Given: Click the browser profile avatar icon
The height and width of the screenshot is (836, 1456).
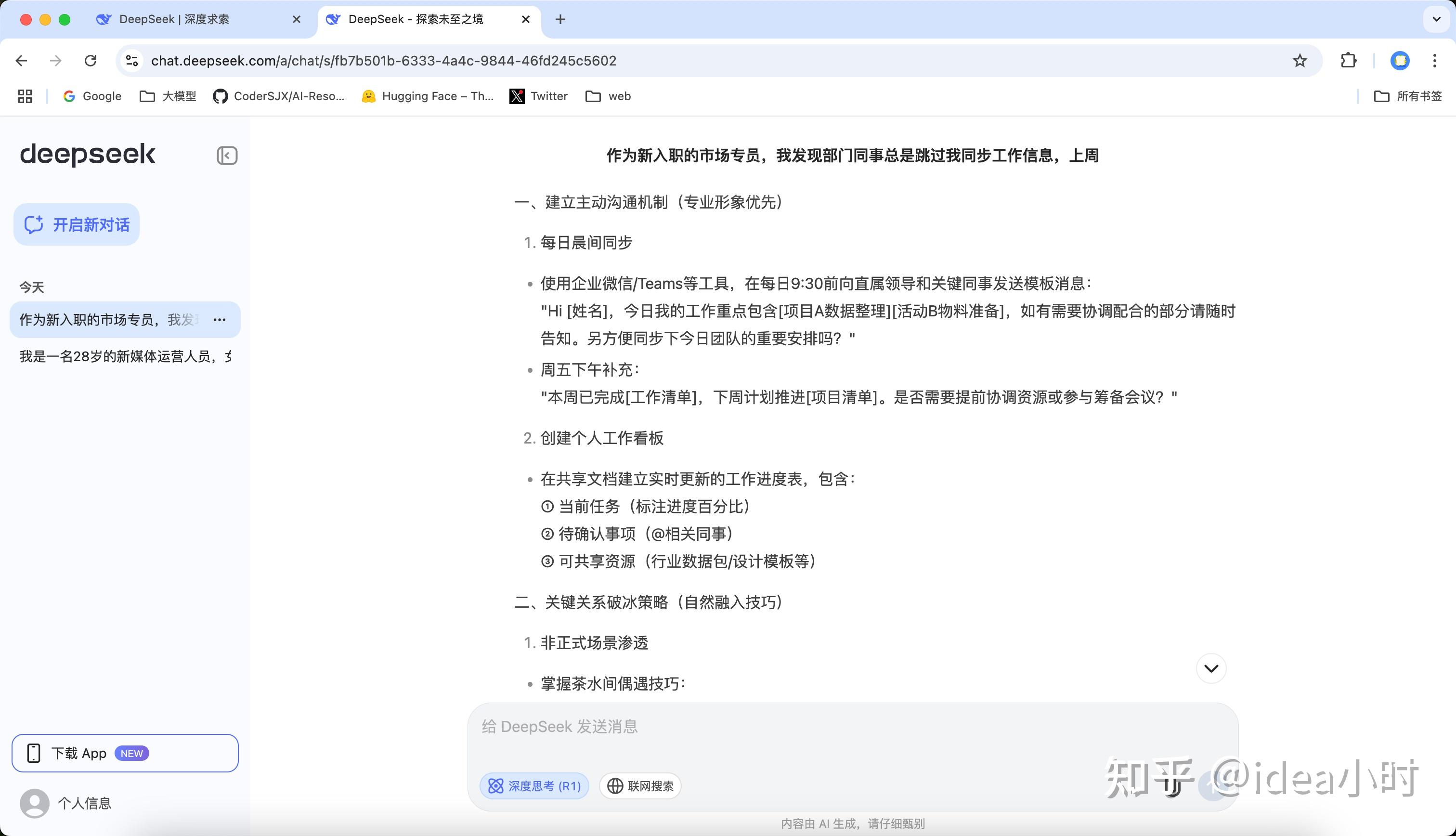Looking at the screenshot, I should pyautogui.click(x=1400, y=61).
